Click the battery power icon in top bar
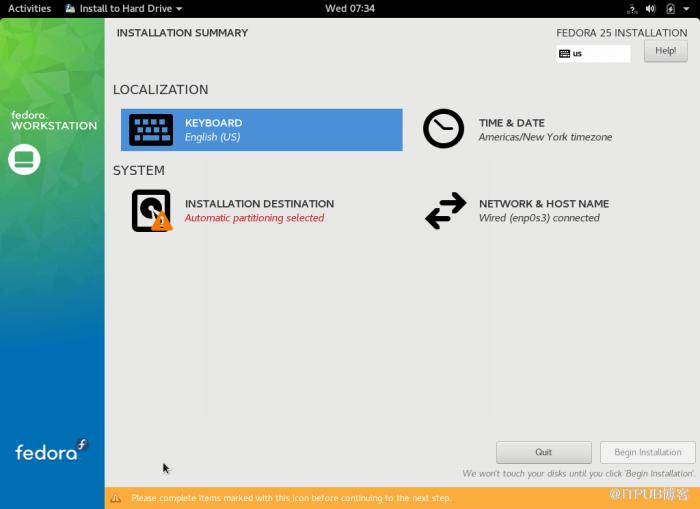The height and width of the screenshot is (509, 700). pyautogui.click(x=670, y=8)
